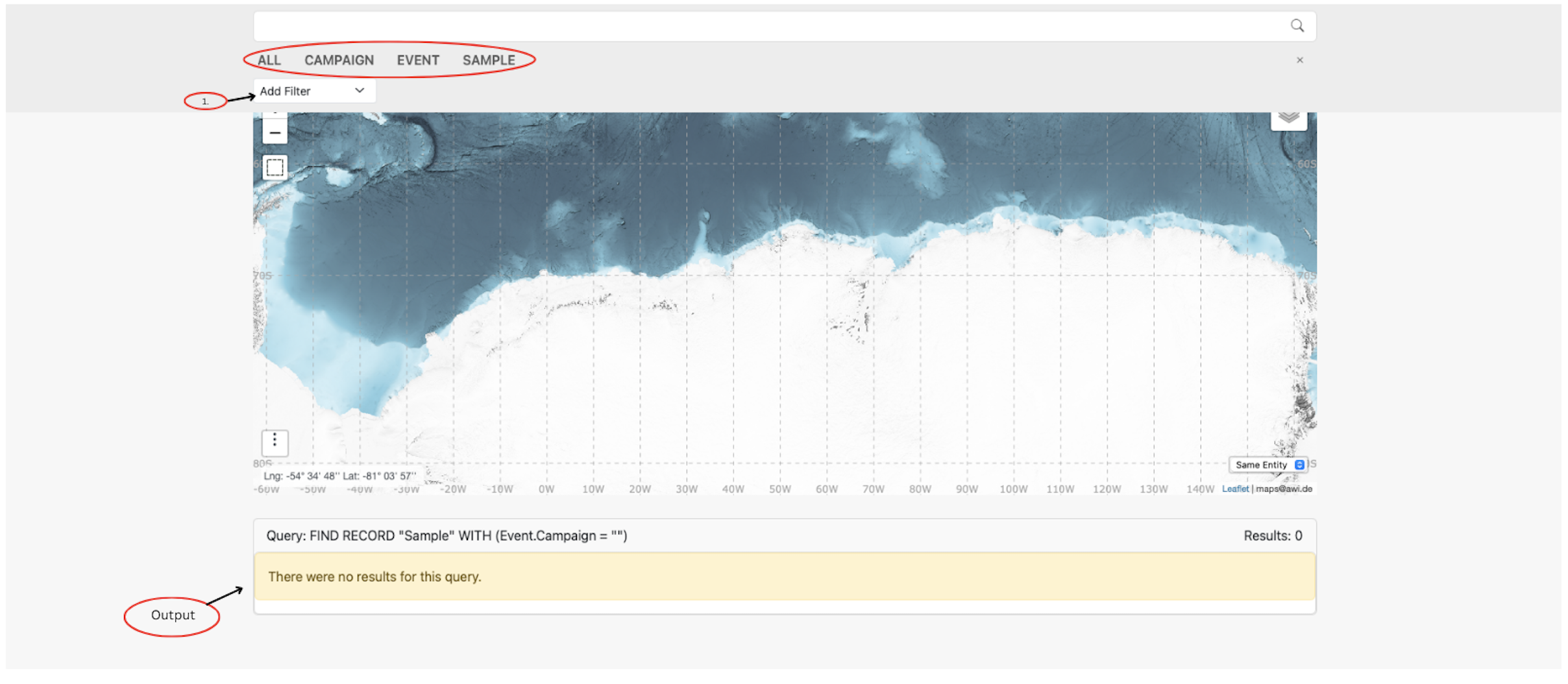Click the Add Filter label text

coord(285,92)
